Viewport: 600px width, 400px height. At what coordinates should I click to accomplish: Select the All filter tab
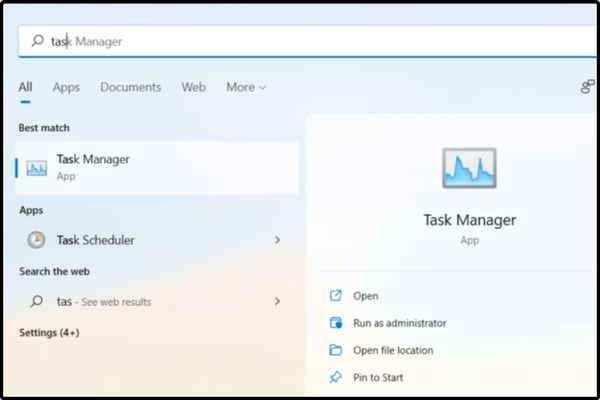pyautogui.click(x=25, y=88)
